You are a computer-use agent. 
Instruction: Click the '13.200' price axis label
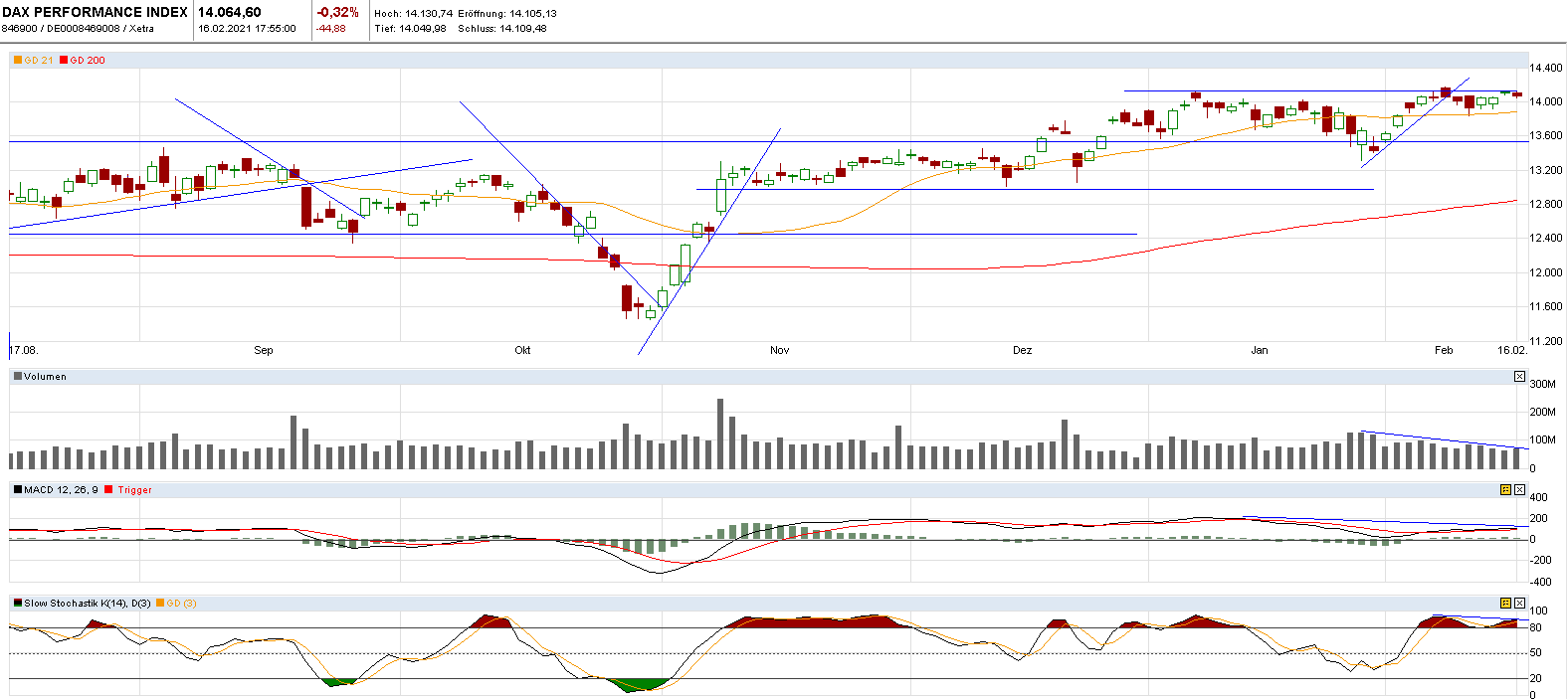tap(1546, 170)
